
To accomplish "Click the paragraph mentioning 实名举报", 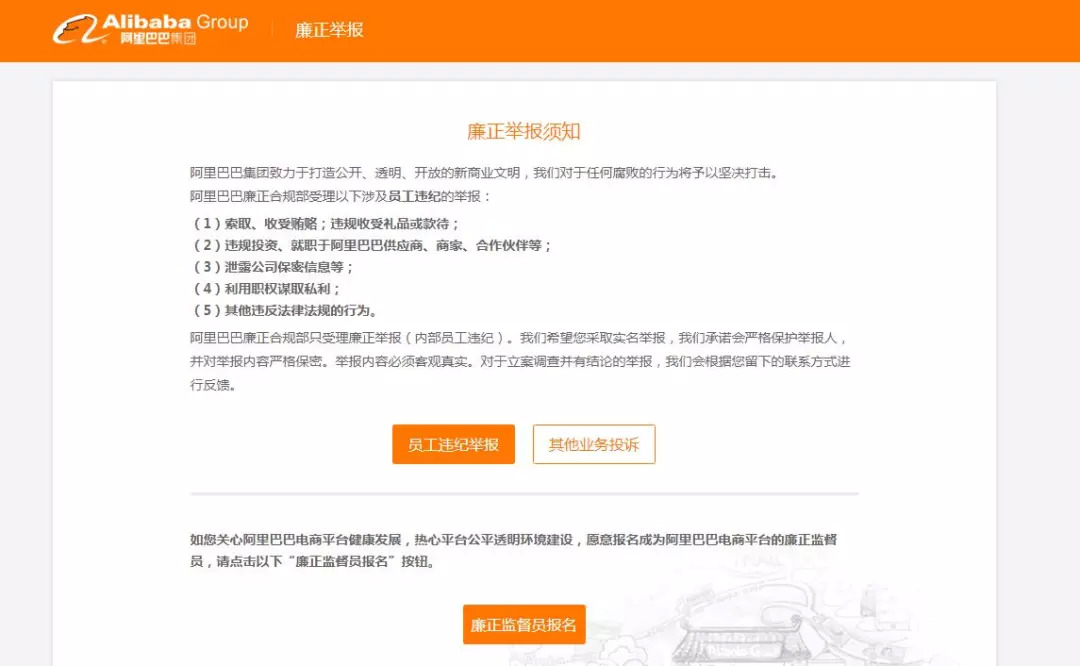I will (x=520, y=361).
